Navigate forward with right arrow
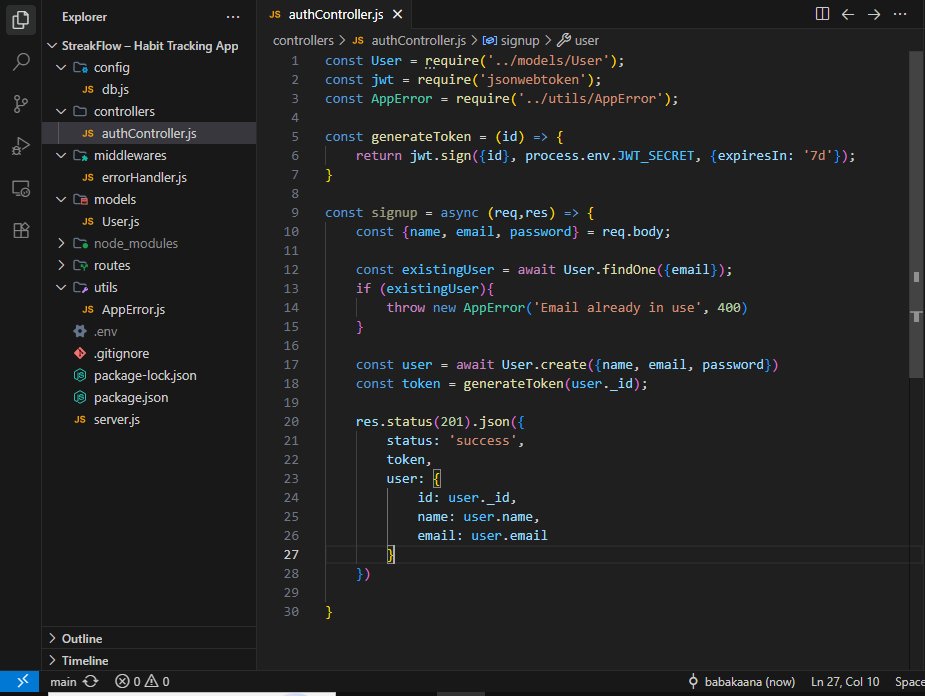 coord(874,14)
